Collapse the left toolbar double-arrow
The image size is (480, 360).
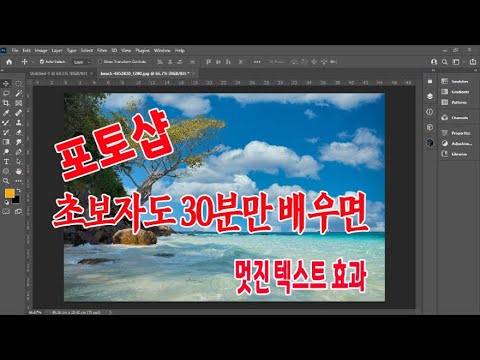tap(2, 70)
